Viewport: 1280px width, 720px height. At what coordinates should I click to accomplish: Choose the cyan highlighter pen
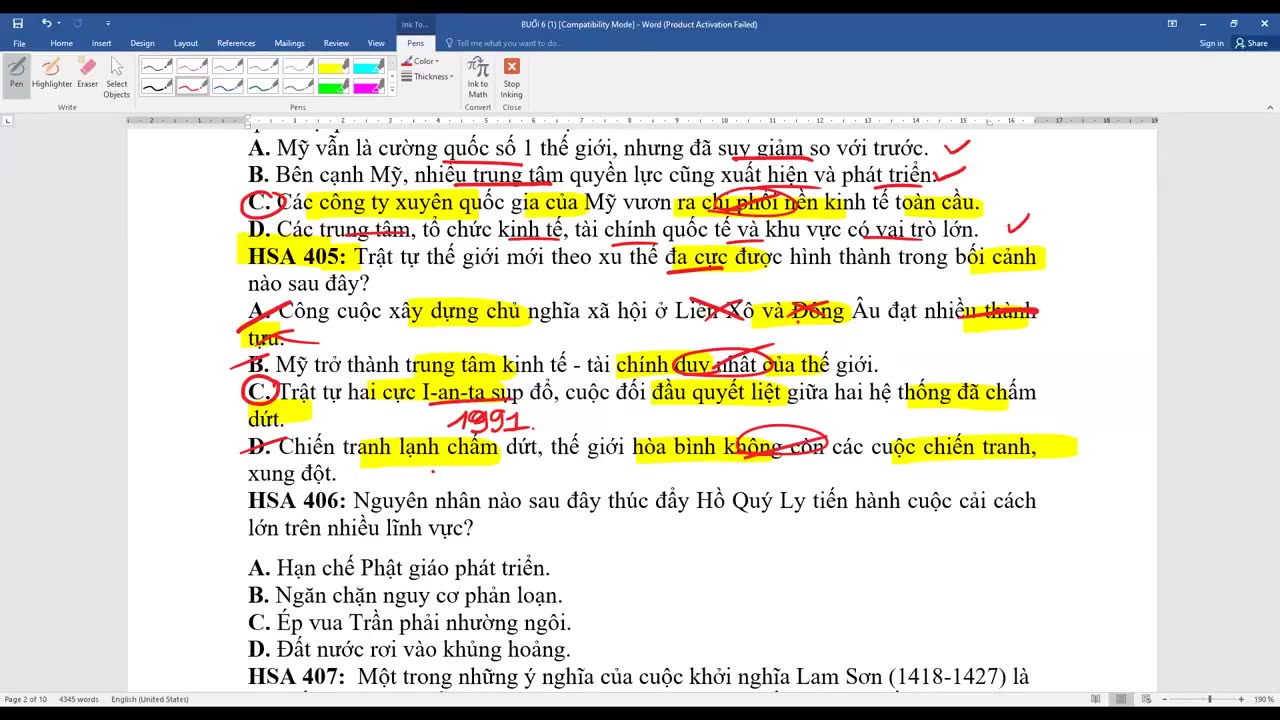point(368,66)
